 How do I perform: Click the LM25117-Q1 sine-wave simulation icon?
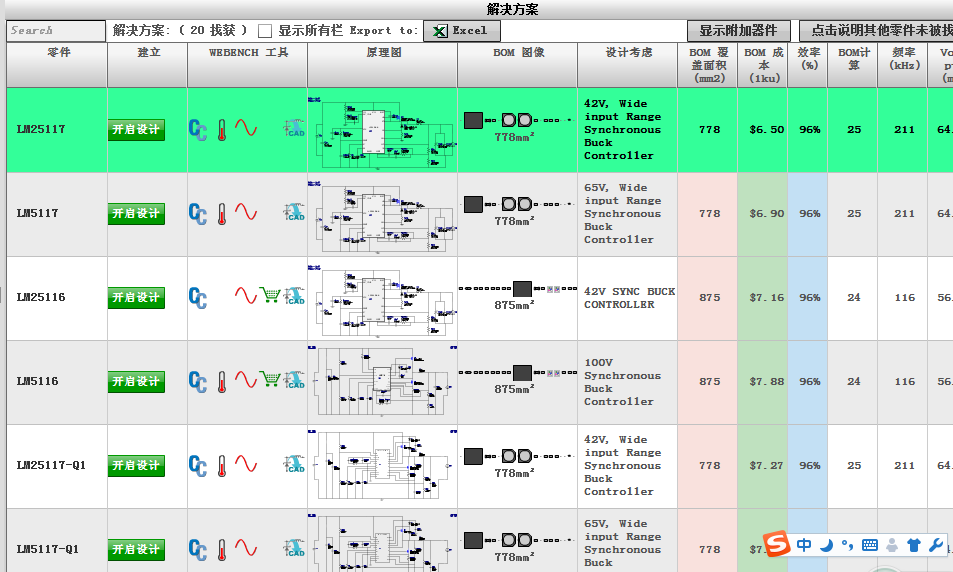click(246, 463)
